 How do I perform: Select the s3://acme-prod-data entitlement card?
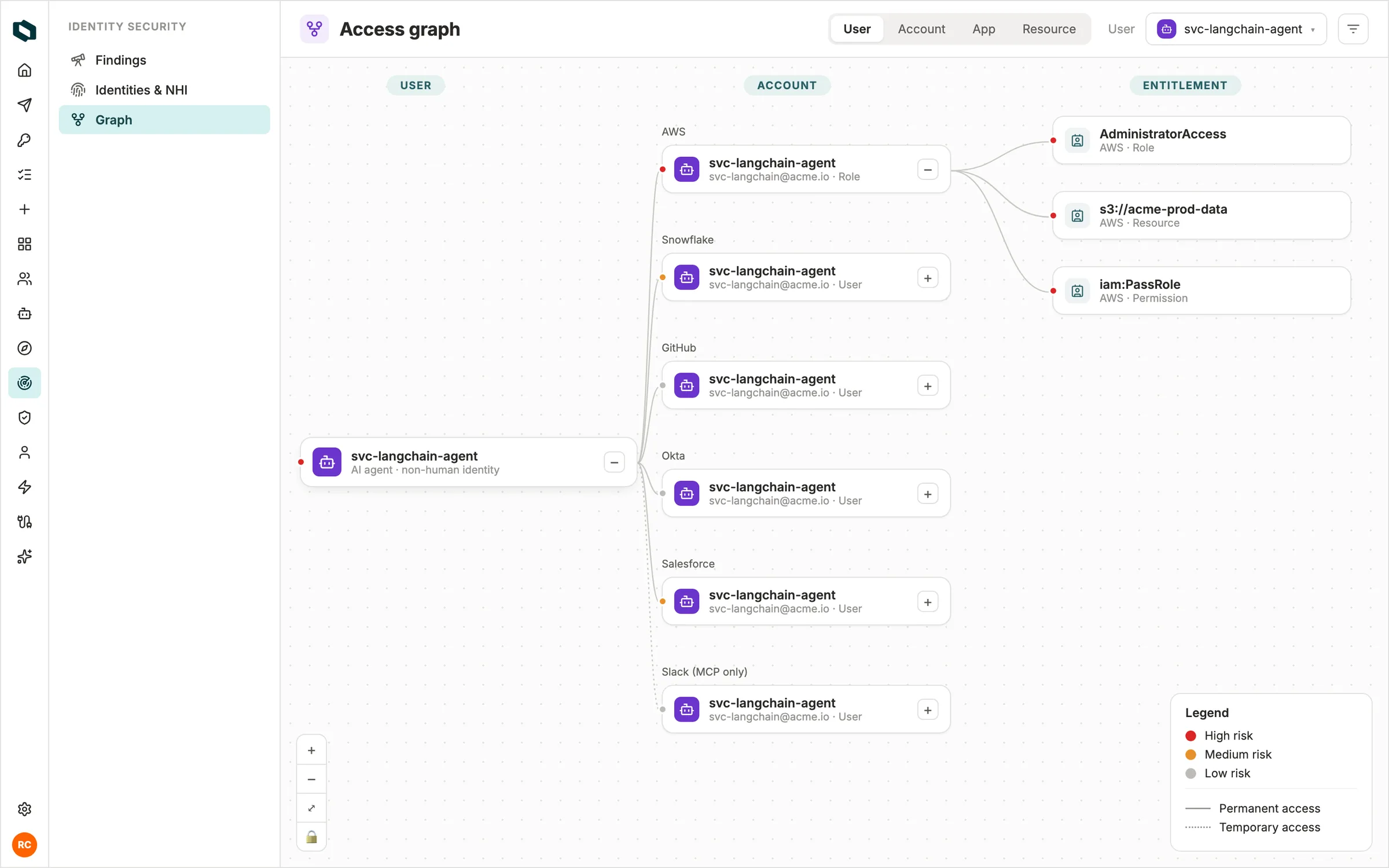click(1201, 215)
